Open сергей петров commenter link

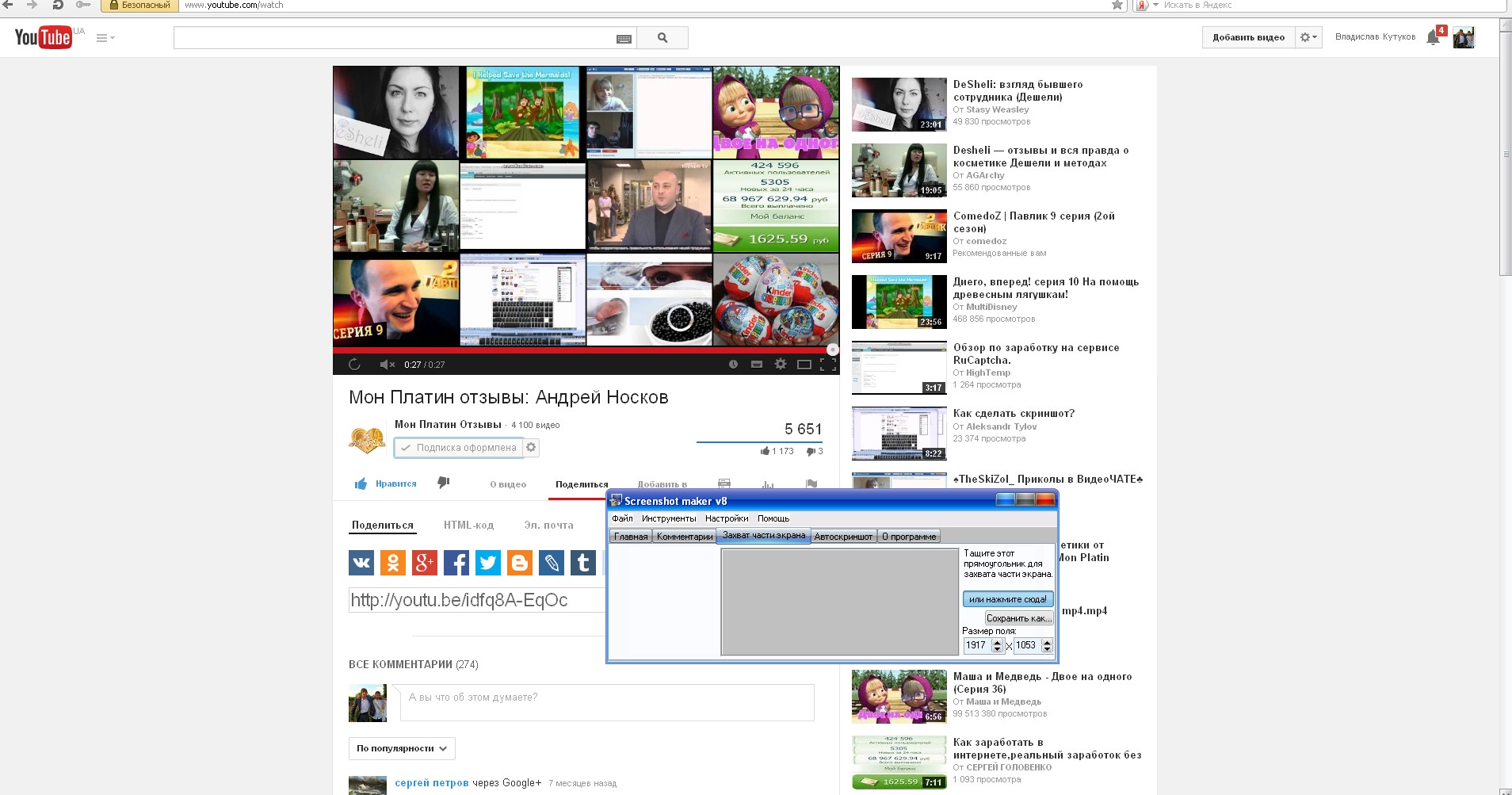click(x=432, y=783)
